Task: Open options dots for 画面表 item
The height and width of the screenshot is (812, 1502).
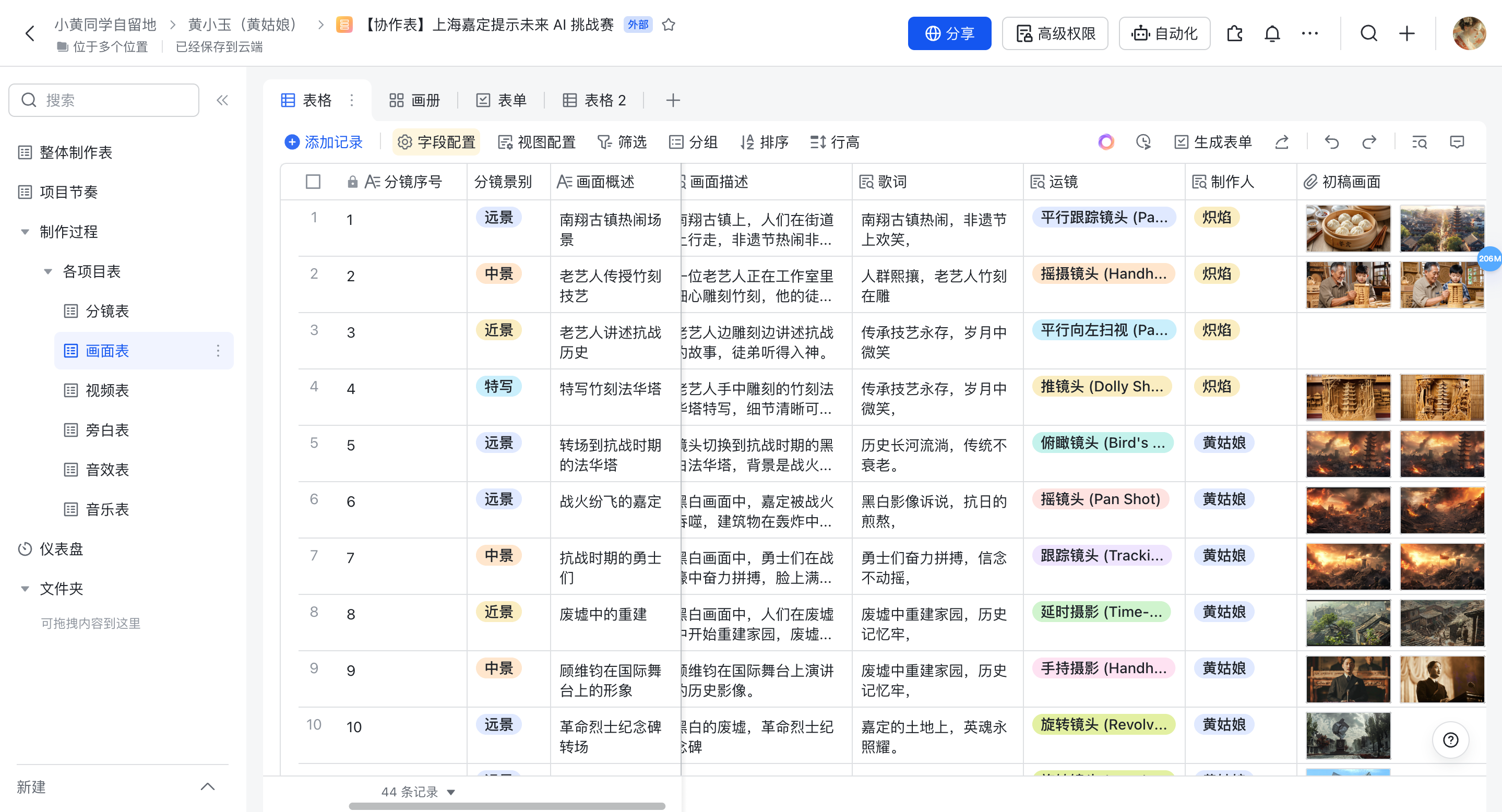Action: tap(218, 350)
